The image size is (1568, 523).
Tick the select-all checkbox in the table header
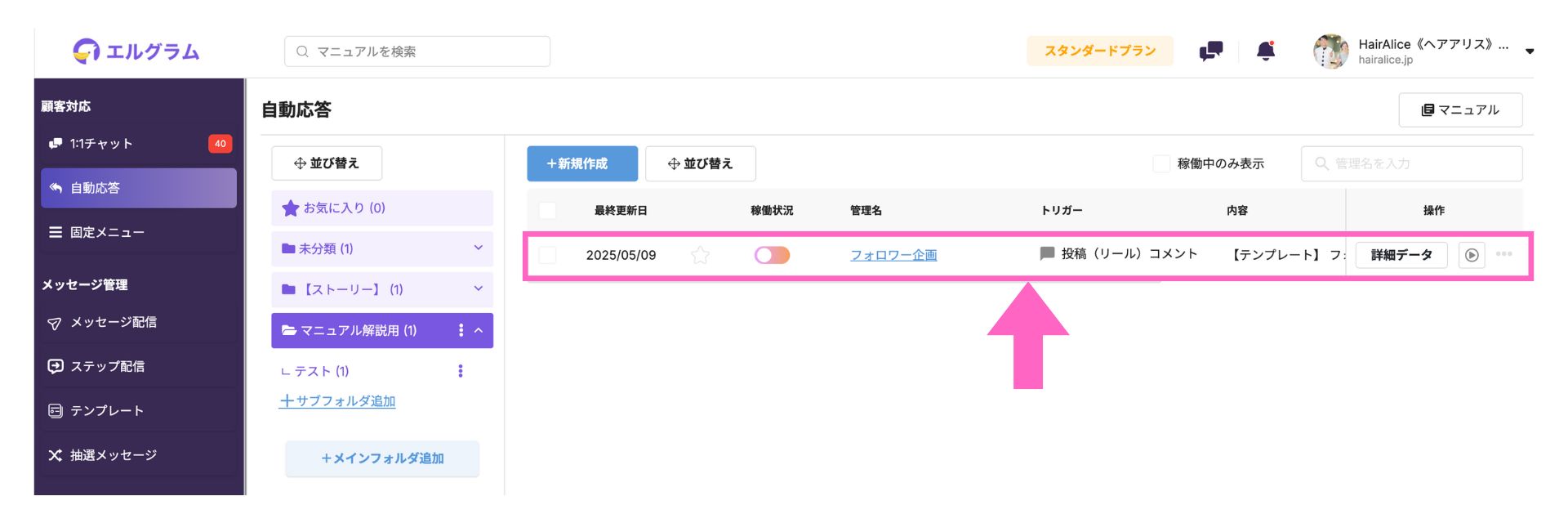pos(547,210)
